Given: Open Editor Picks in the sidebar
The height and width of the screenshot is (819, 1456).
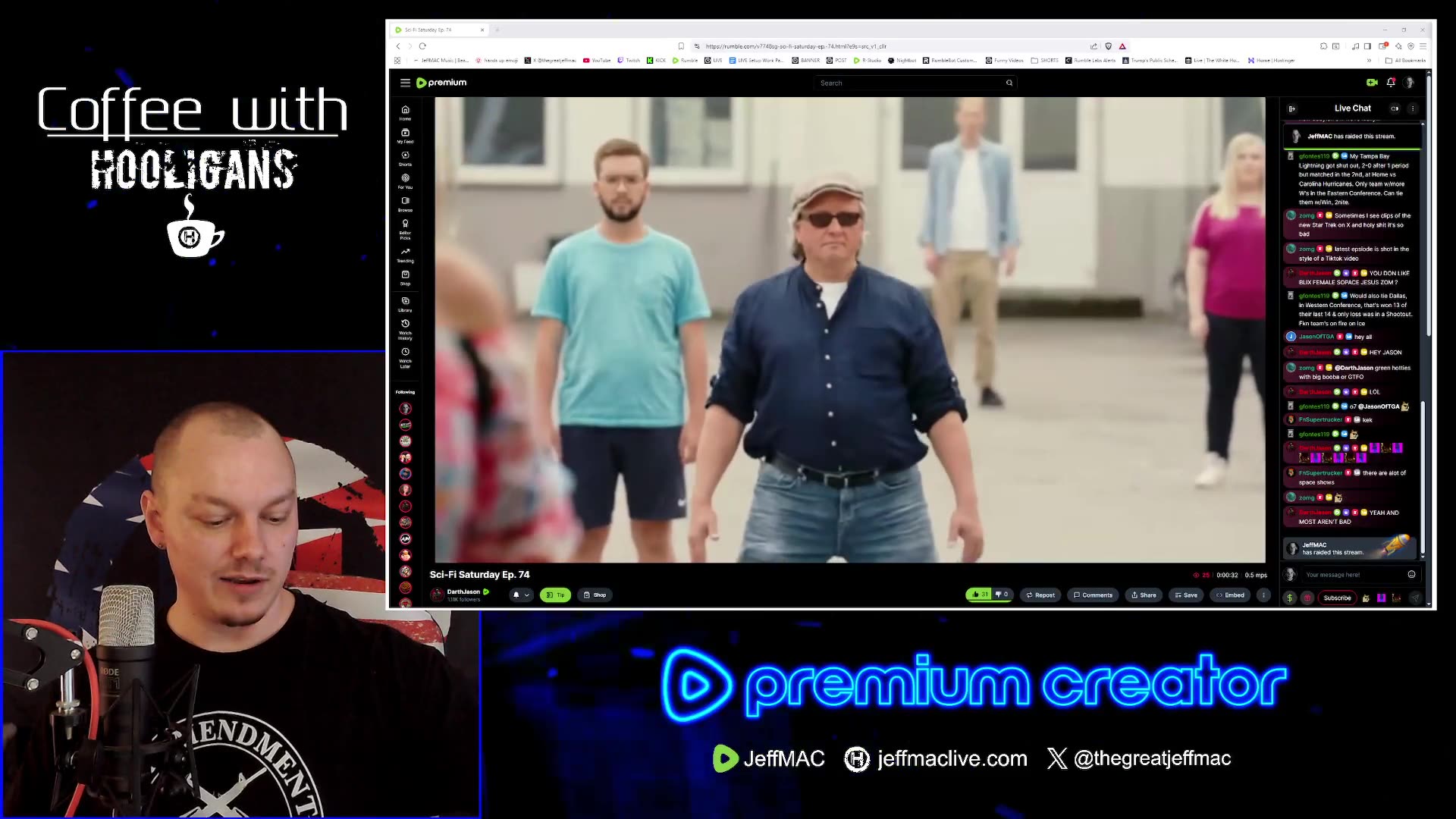Looking at the screenshot, I should point(405,229).
